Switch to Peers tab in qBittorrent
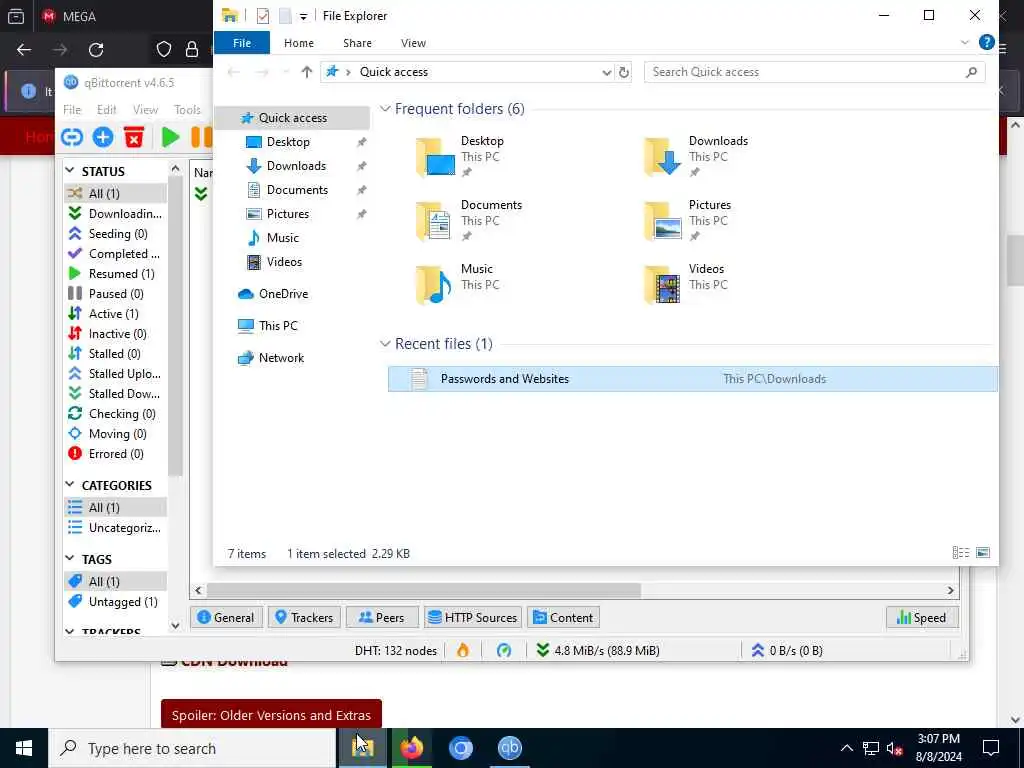1024x768 pixels. click(x=382, y=618)
